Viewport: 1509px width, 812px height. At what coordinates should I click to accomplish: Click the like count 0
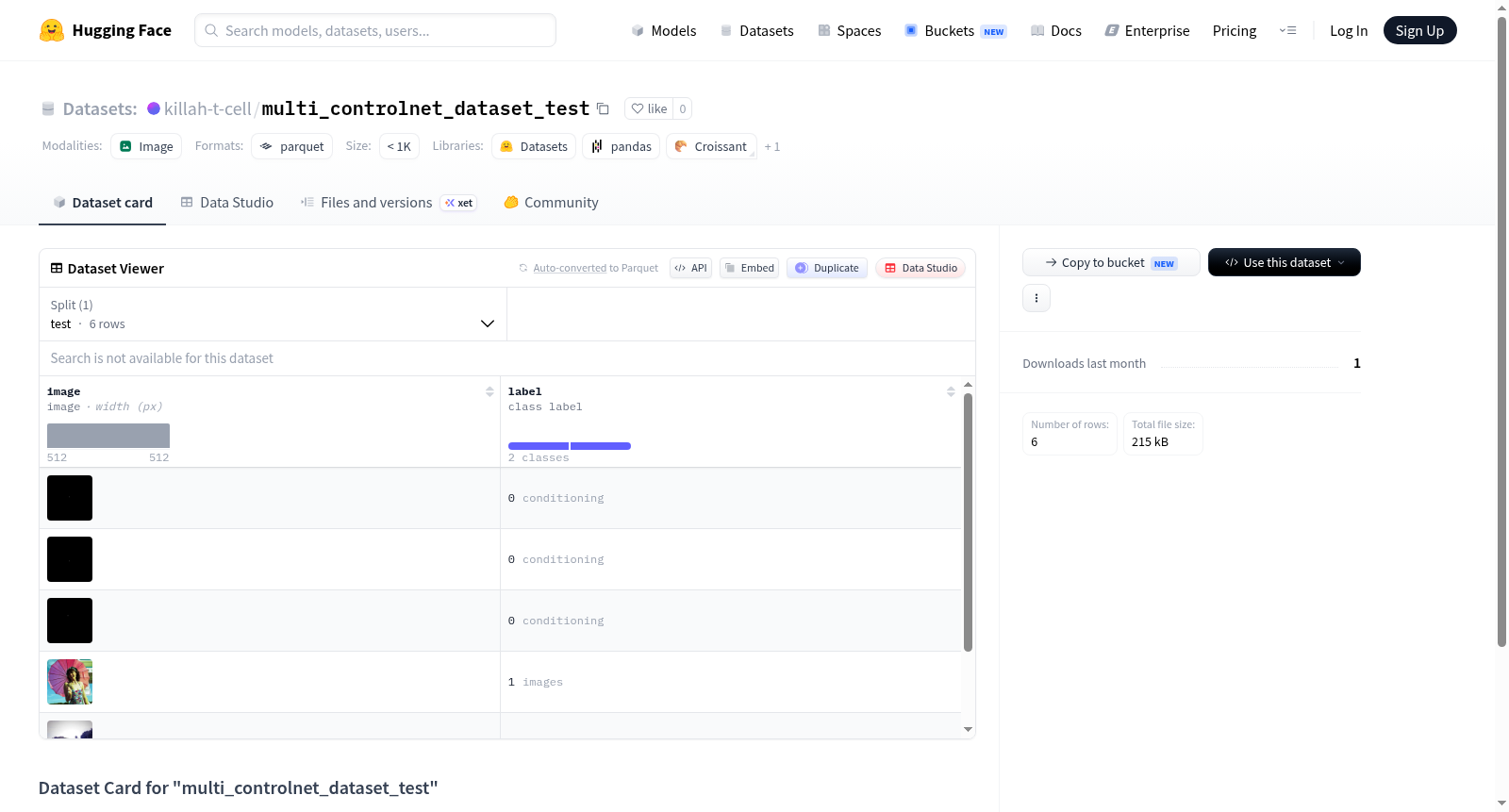(683, 108)
